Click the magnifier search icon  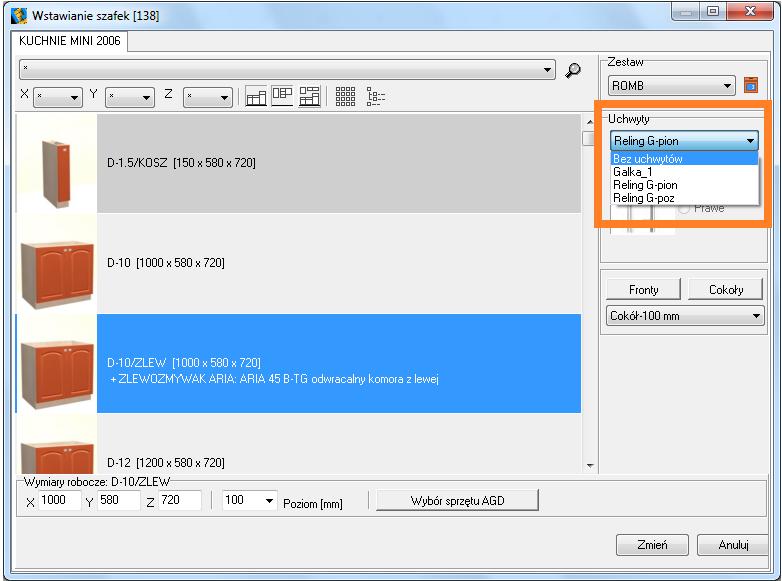pyautogui.click(x=573, y=70)
